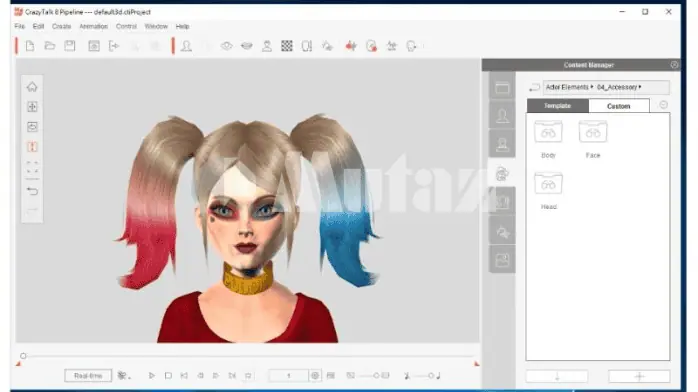This screenshot has height=392, width=698.
Task: Click the plus Add button below content list
Action: tap(639, 376)
